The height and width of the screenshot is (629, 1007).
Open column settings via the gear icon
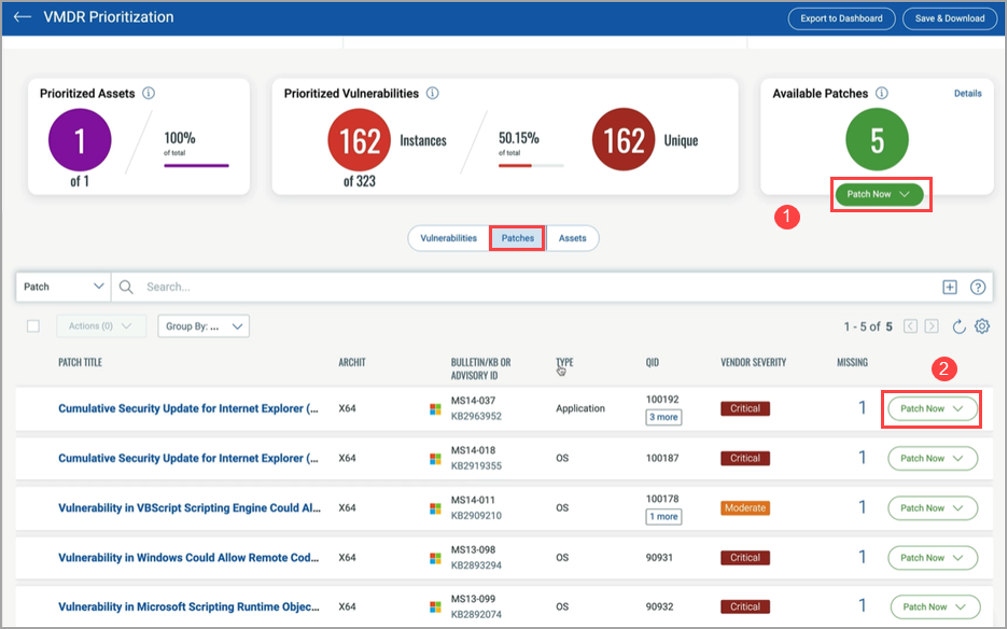981,326
